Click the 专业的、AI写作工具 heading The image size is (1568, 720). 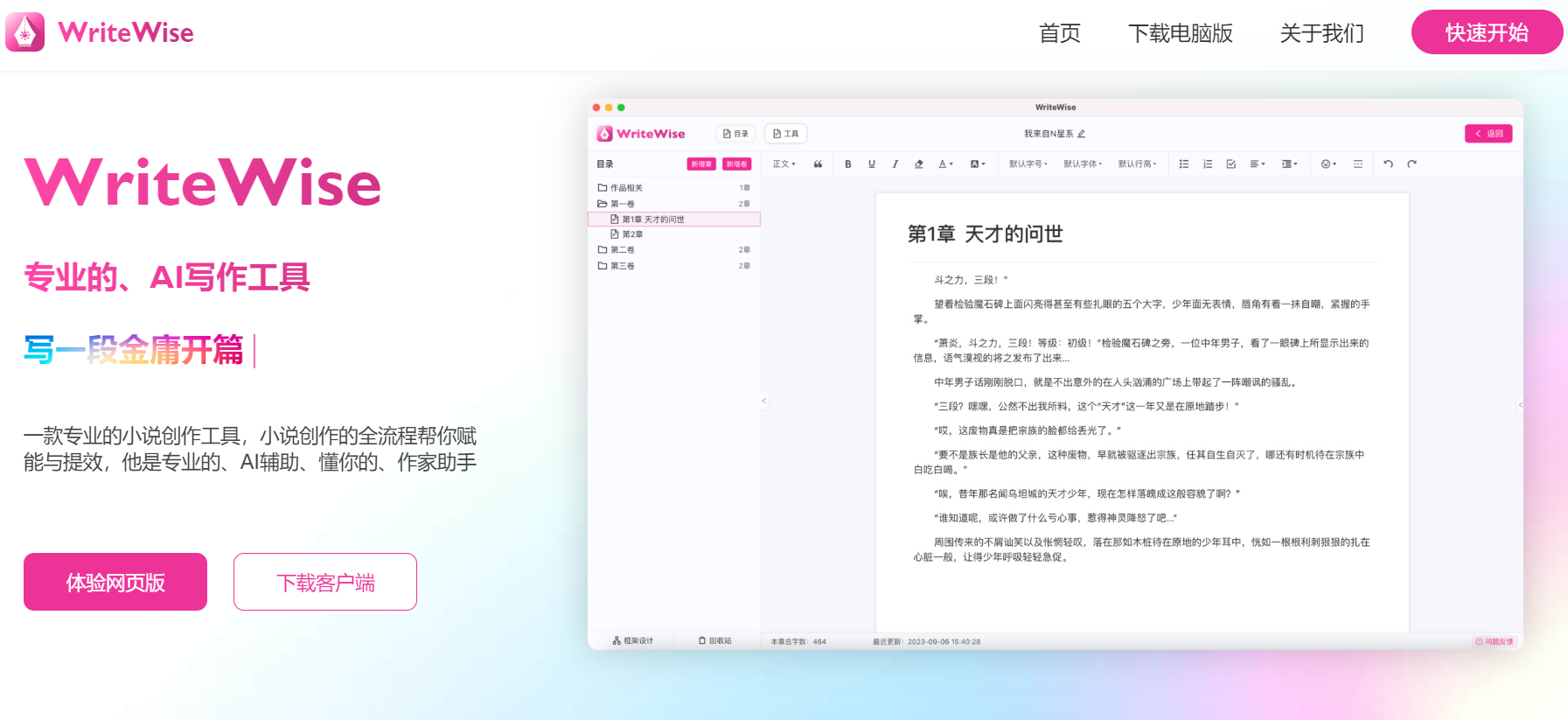tap(167, 277)
